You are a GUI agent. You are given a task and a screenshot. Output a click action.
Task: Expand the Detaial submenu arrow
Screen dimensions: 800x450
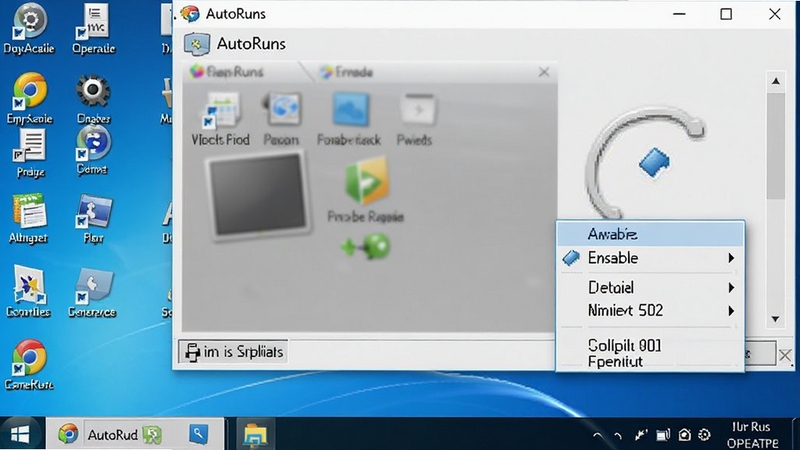(731, 288)
